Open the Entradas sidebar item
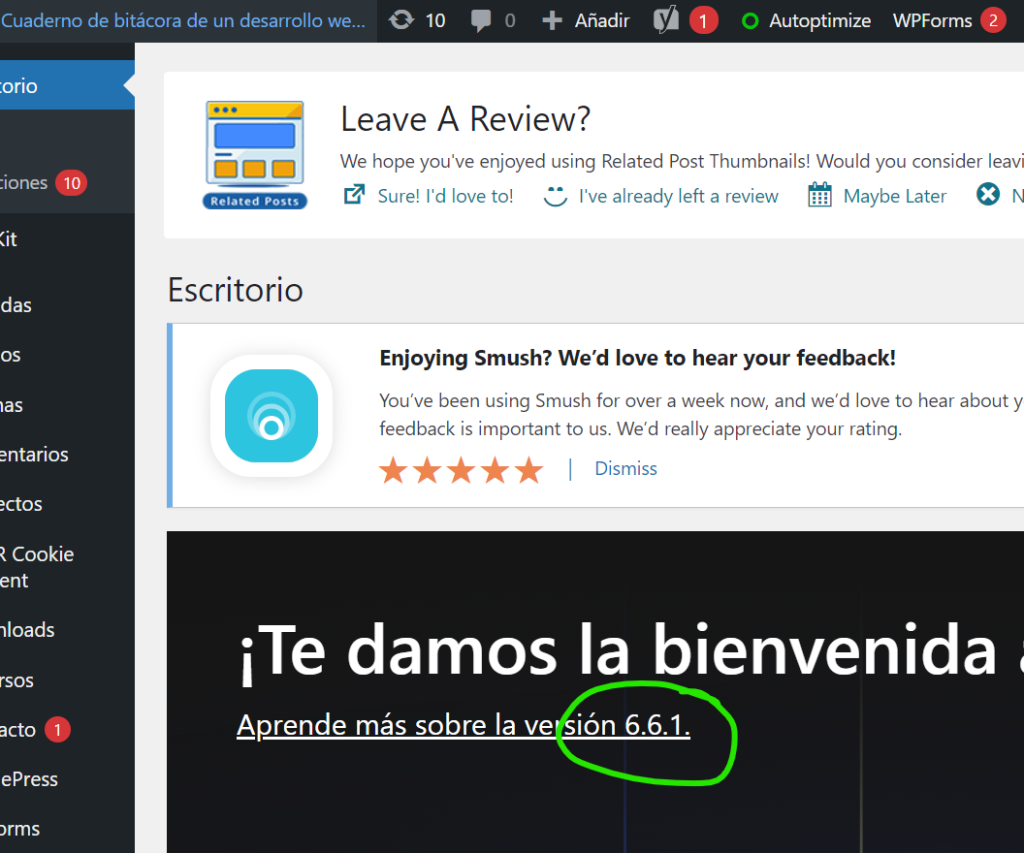The image size is (1024, 853). click(x=65, y=305)
